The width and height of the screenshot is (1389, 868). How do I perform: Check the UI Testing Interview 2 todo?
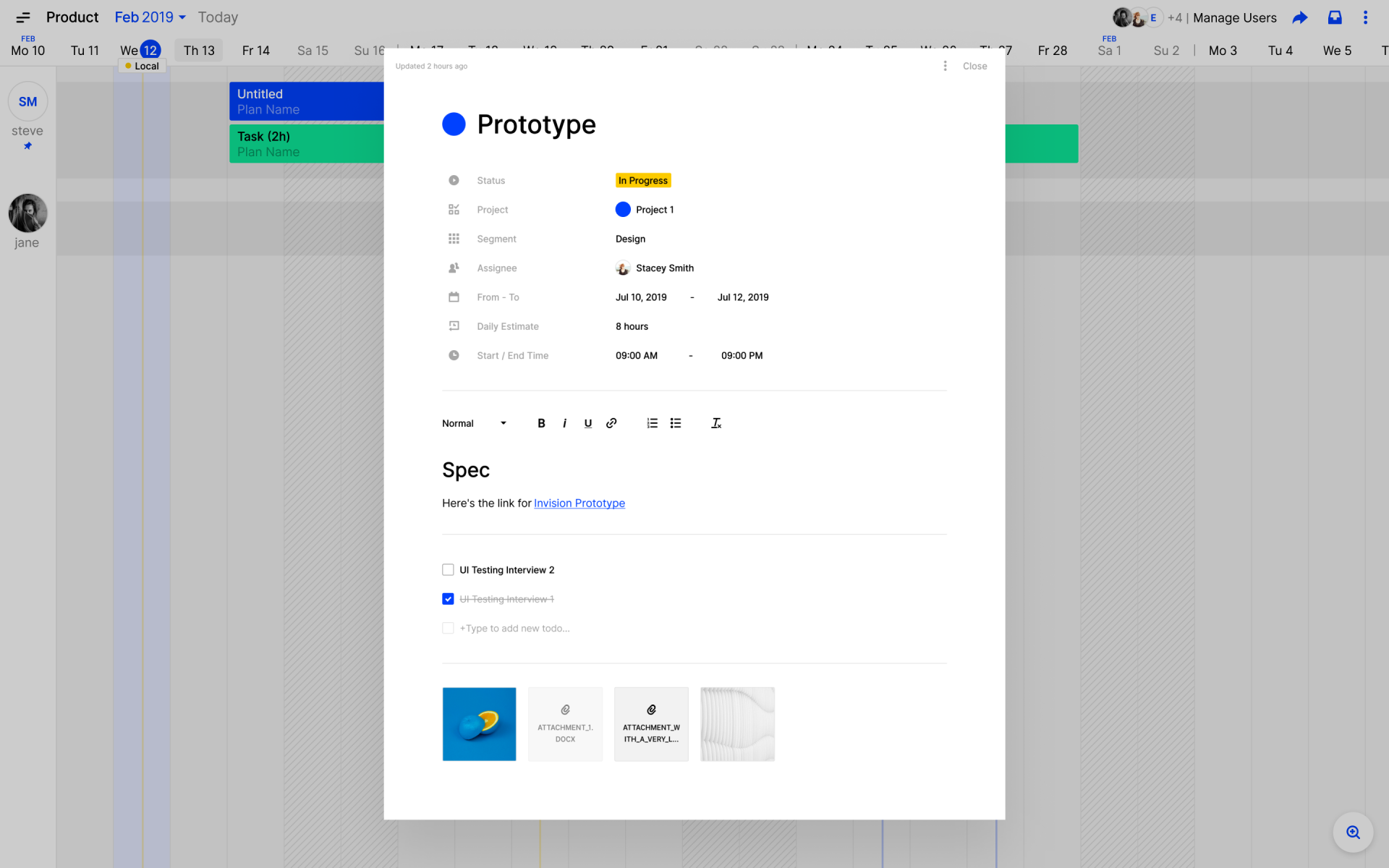coord(448,570)
